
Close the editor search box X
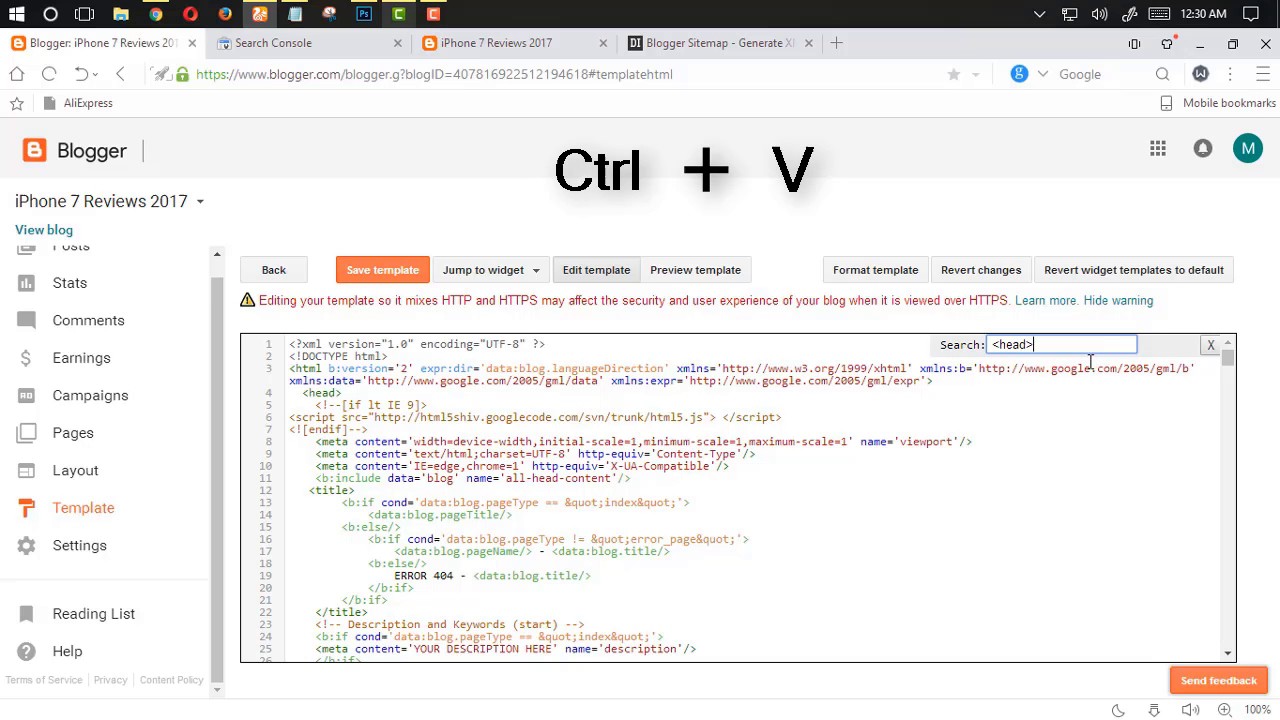click(1211, 345)
